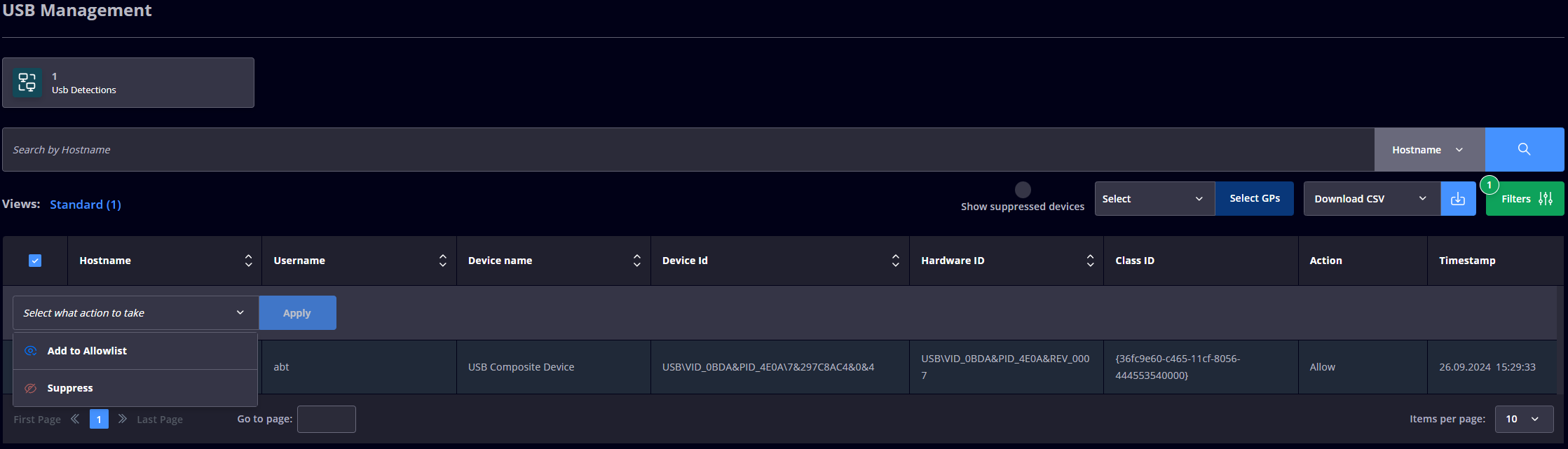This screenshot has height=449, width=1568.
Task: Sort table by Device name arrows
Action: tap(636, 261)
